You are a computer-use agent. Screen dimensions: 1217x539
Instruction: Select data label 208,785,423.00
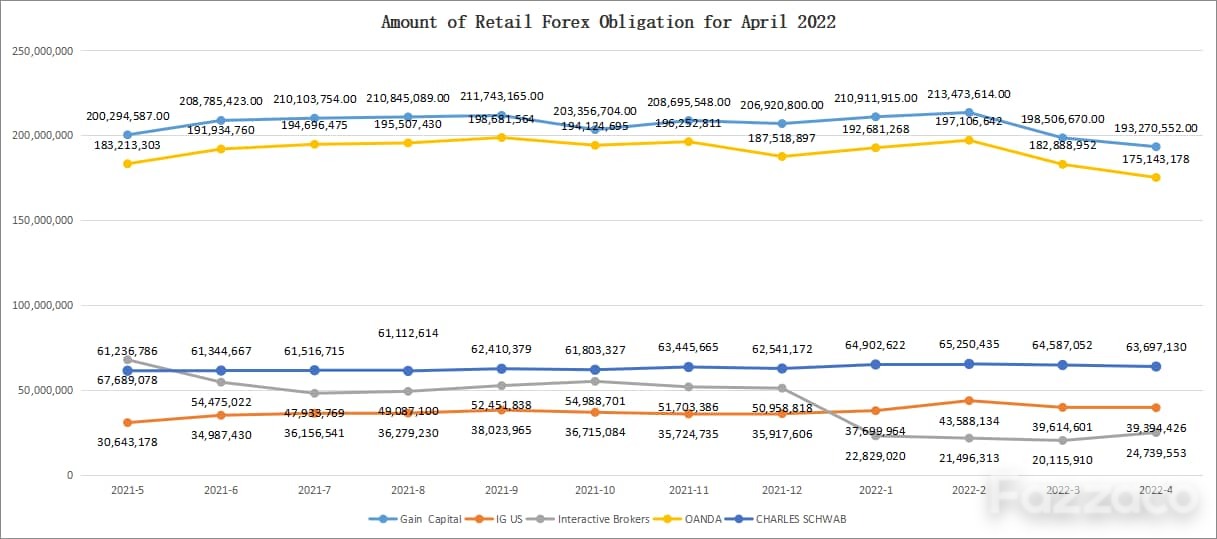[221, 101]
